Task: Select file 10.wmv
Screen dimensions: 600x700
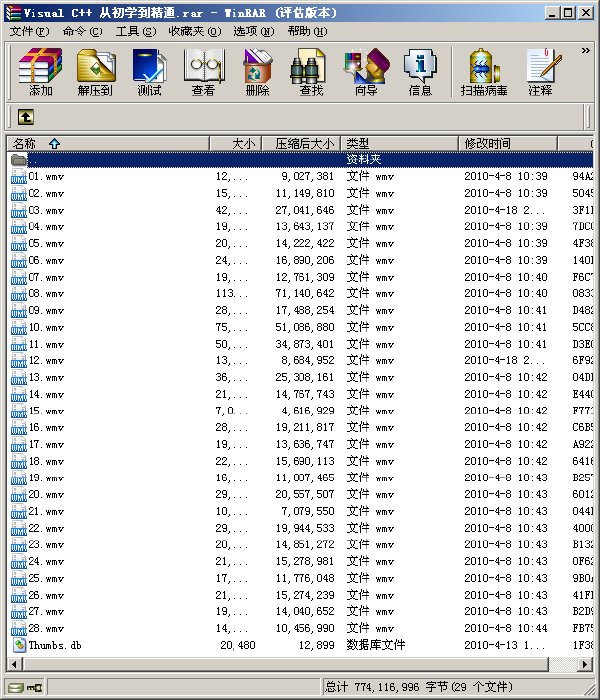Action: [x=301, y=327]
